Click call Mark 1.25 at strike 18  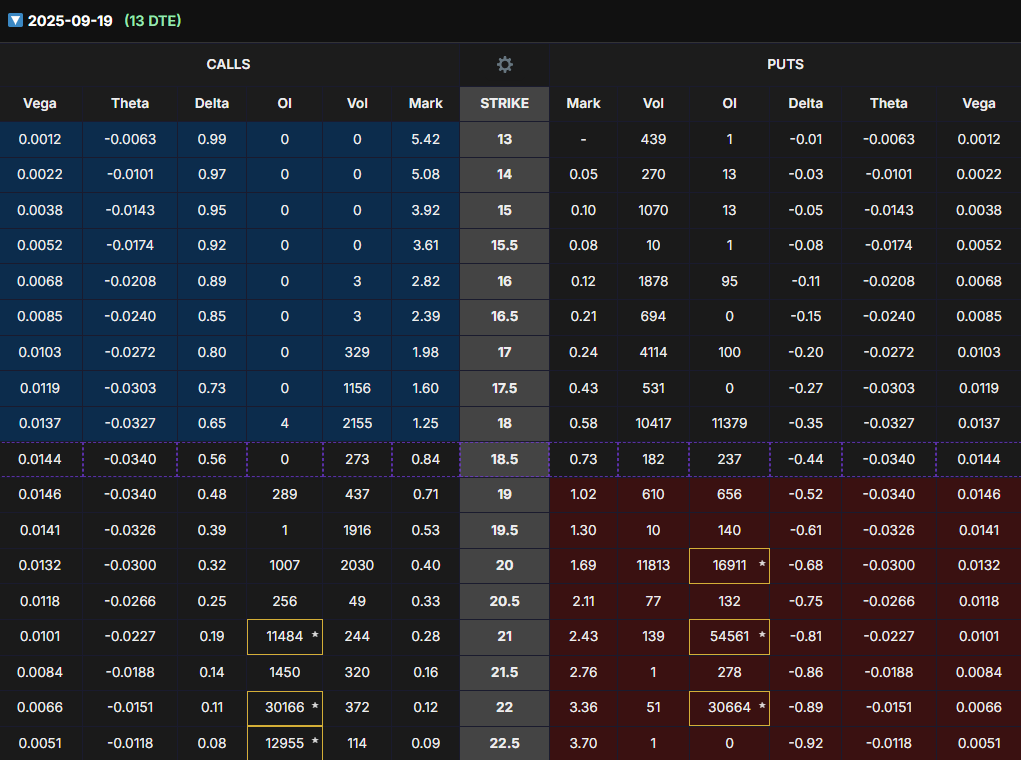pyautogui.click(x=425, y=424)
